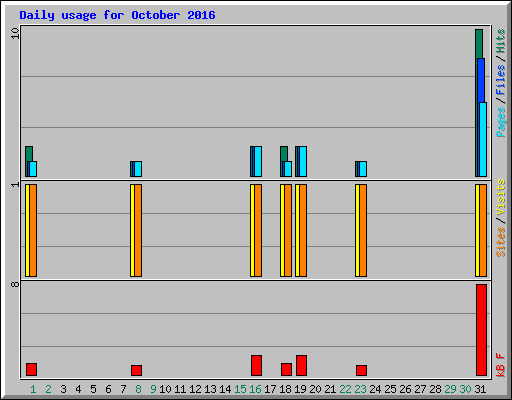This screenshot has height=400, width=512.
Task: Click the orange visits bar for day 31
Action: pyautogui.click(x=483, y=230)
